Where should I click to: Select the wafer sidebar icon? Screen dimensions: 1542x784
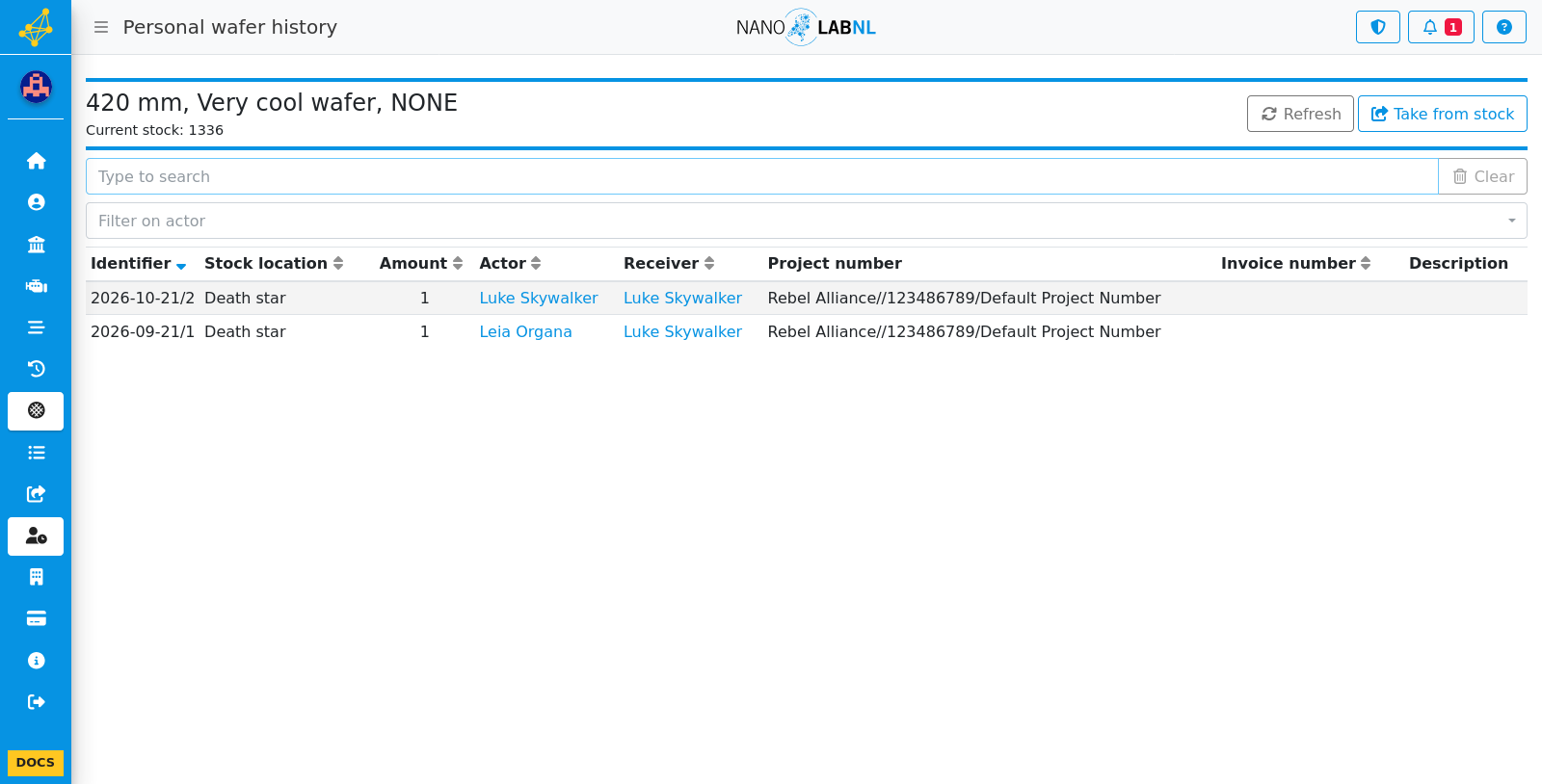pos(36,411)
